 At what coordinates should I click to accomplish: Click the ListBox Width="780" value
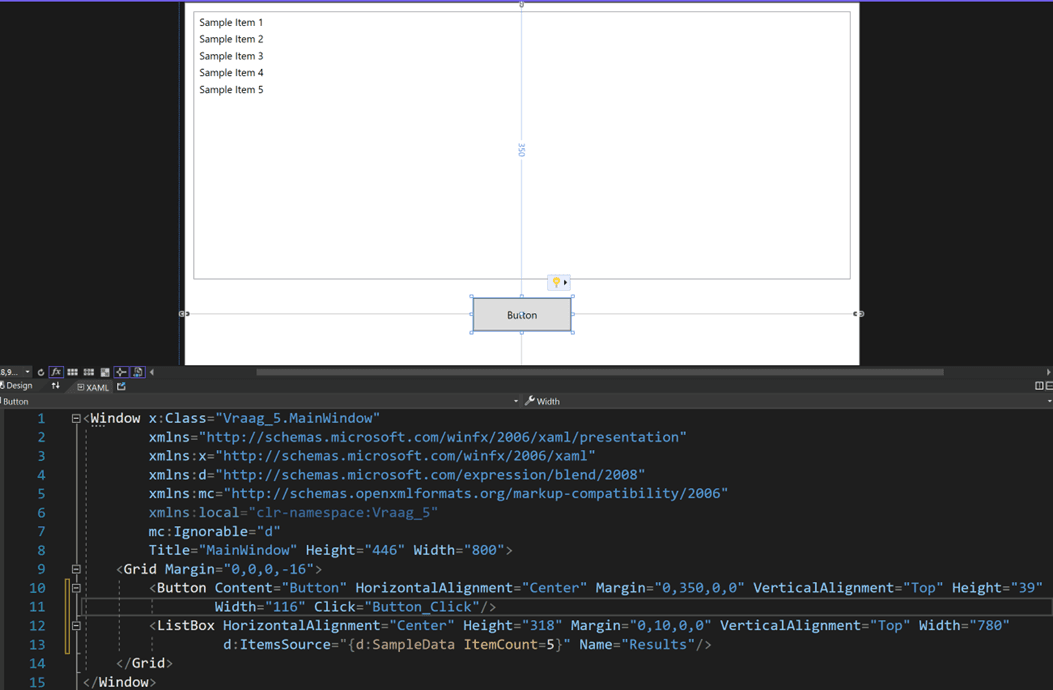[x=989, y=626]
